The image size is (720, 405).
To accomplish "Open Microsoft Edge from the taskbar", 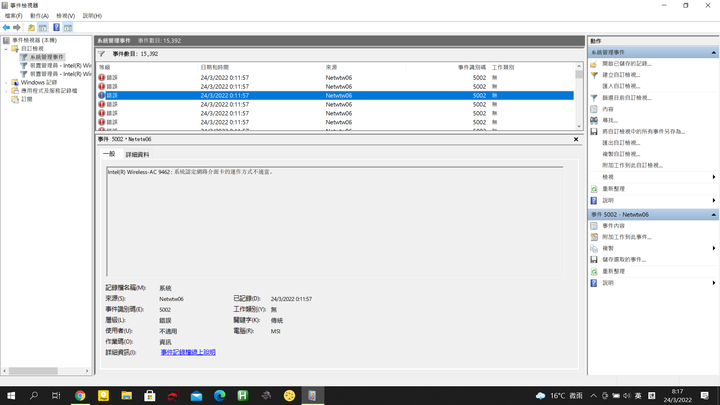I will [x=219, y=395].
